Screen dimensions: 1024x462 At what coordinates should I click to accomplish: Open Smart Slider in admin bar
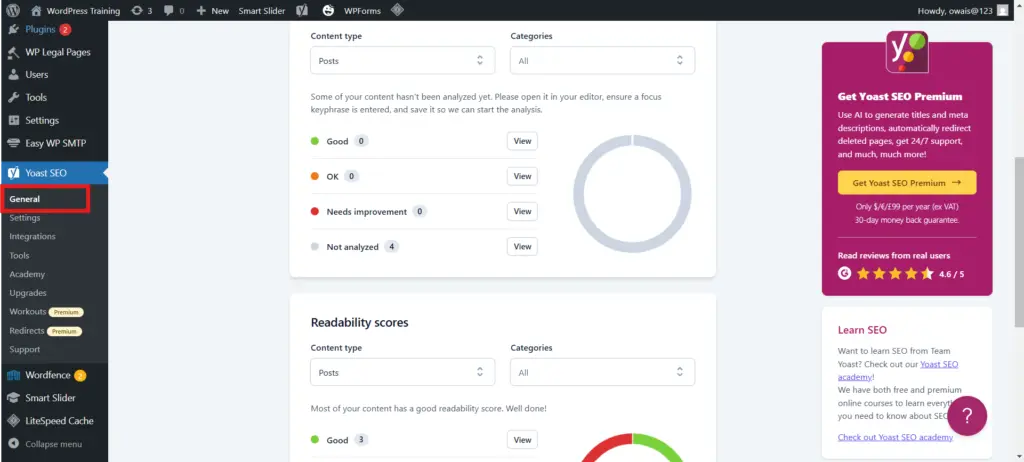click(262, 10)
